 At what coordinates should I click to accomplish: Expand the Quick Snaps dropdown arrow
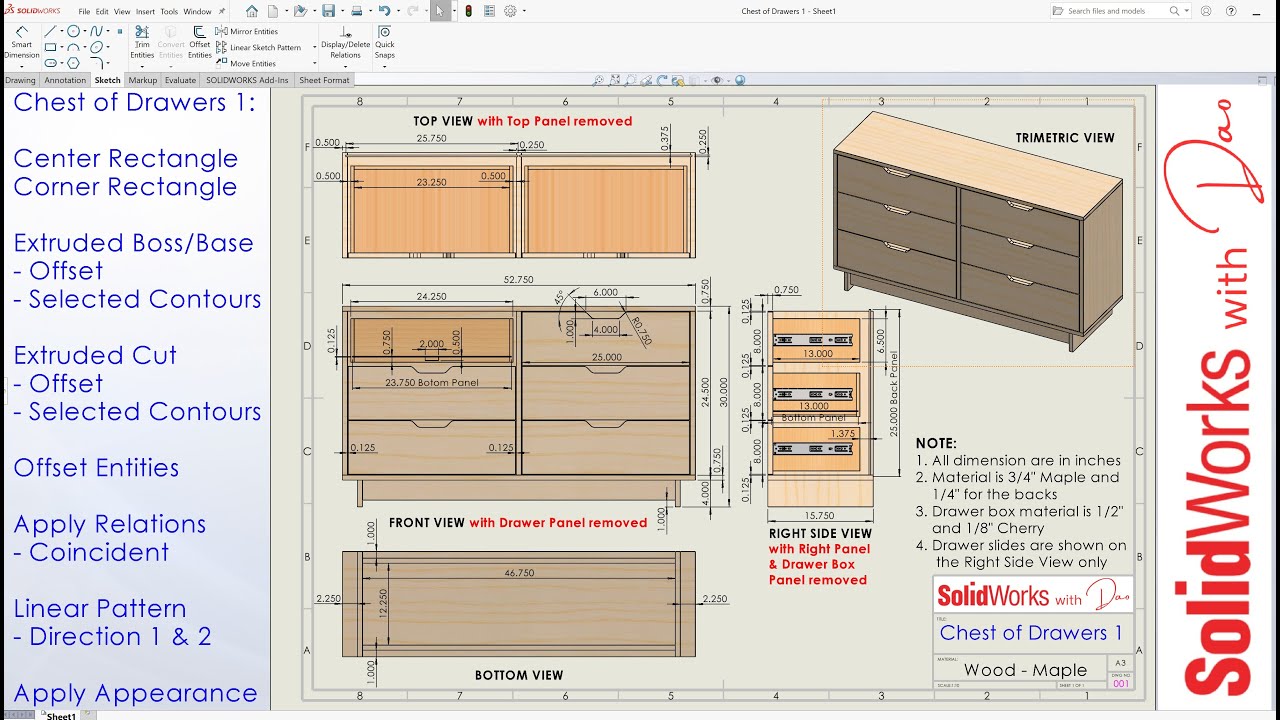(384, 67)
